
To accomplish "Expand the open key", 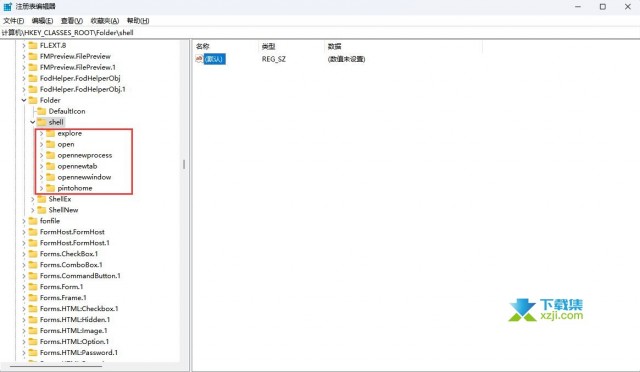I will tap(41, 144).
